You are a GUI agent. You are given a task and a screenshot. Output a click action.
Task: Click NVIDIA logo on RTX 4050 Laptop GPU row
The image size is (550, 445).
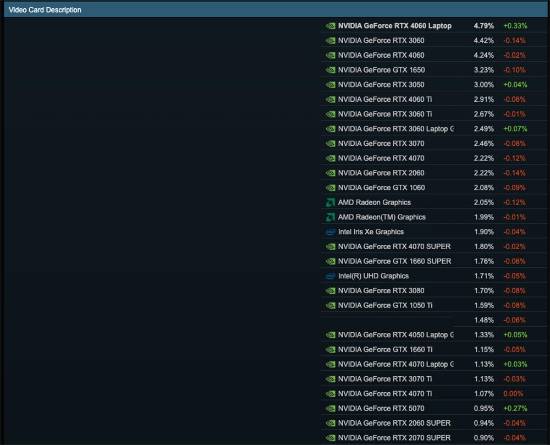click(330, 335)
